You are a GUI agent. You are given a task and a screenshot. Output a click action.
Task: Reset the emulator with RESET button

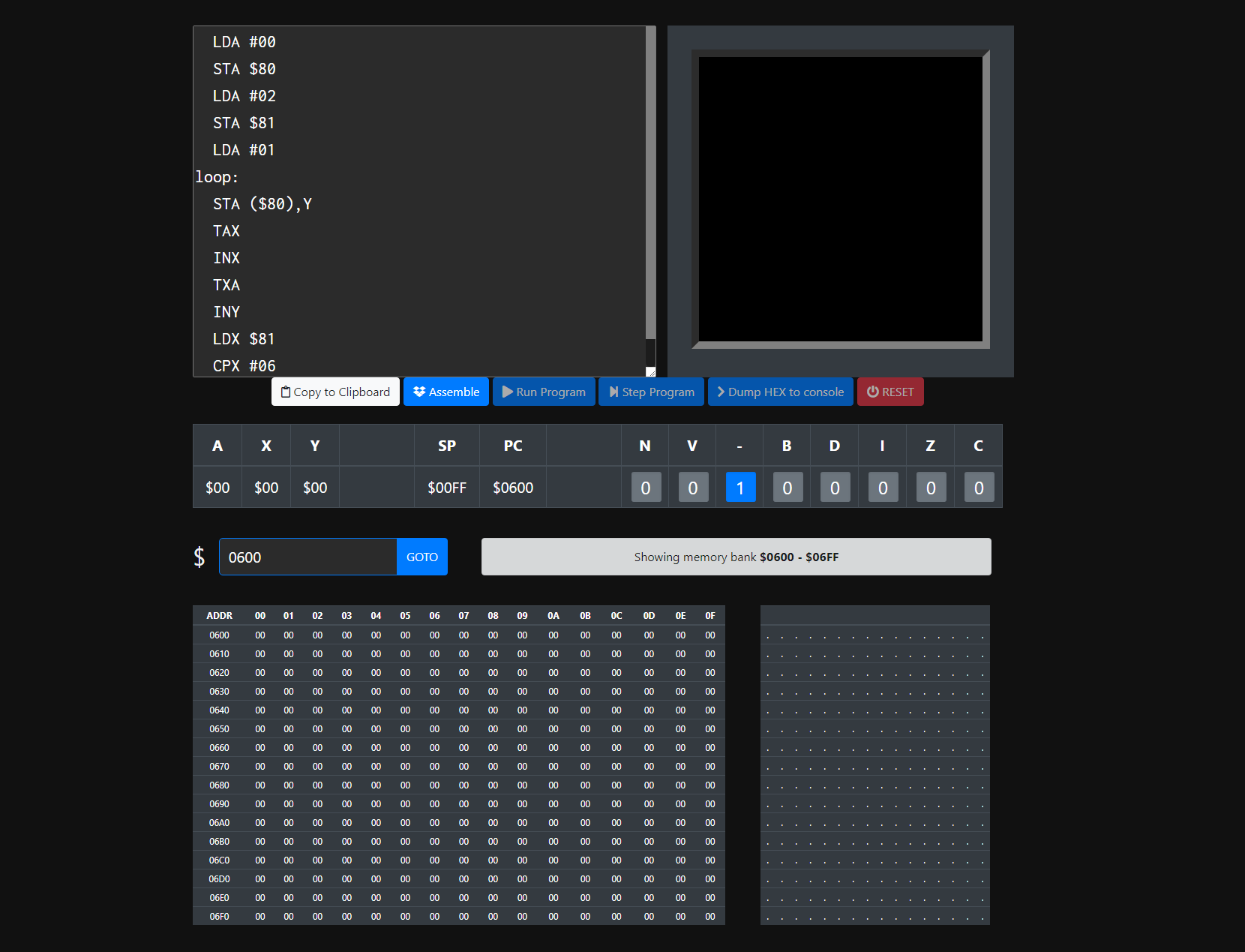click(x=890, y=392)
